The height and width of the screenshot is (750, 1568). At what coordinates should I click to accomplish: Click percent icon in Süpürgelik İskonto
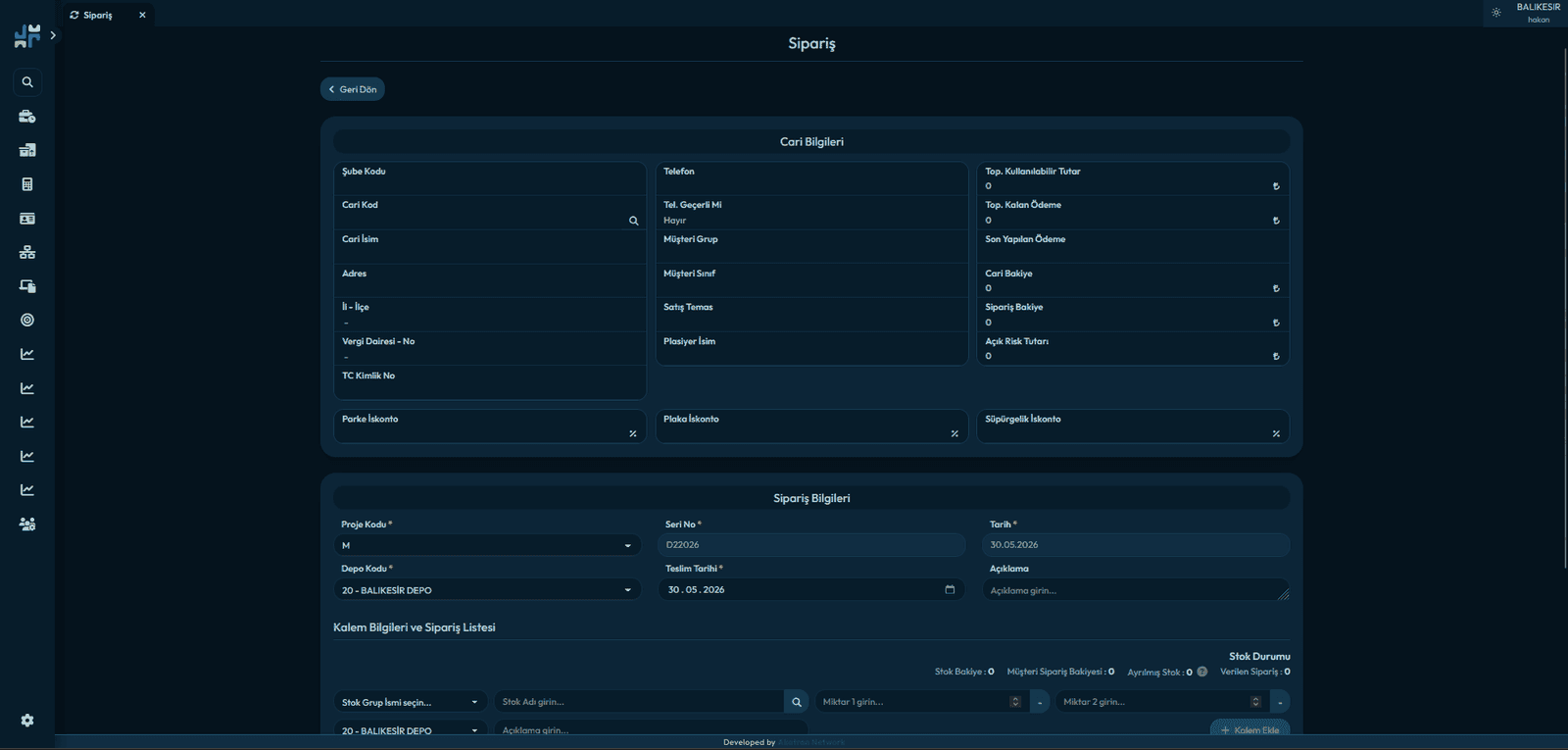click(x=1276, y=433)
